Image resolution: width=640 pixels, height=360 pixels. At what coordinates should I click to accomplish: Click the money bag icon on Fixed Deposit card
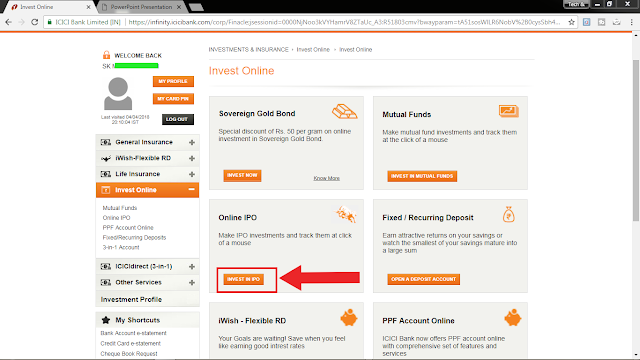tap(509, 215)
